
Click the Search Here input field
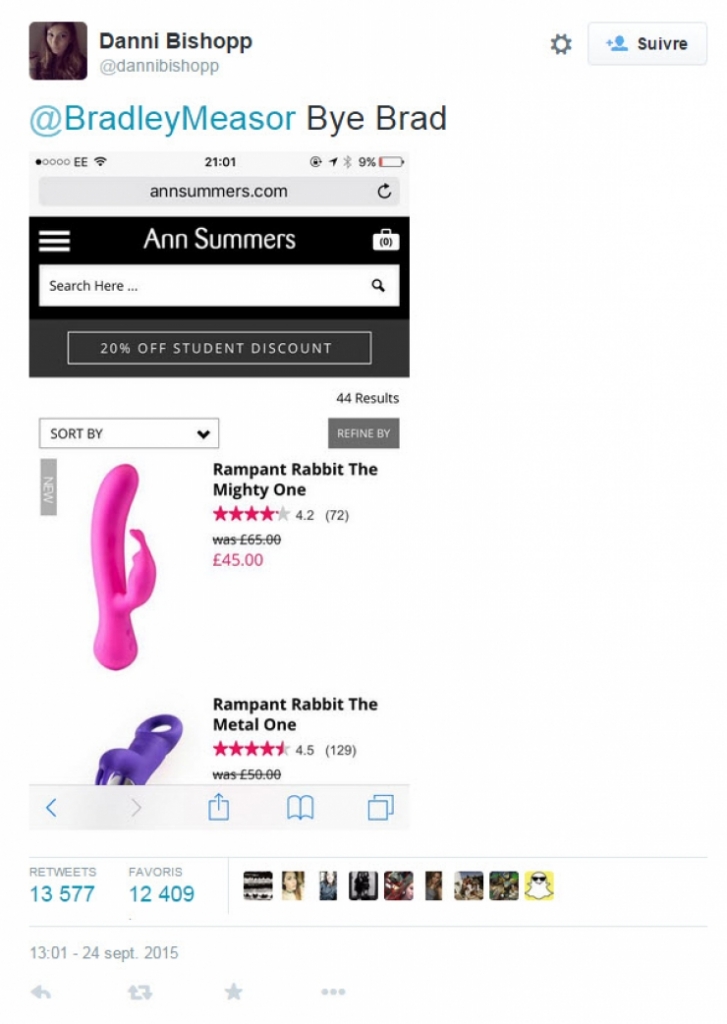(219, 285)
